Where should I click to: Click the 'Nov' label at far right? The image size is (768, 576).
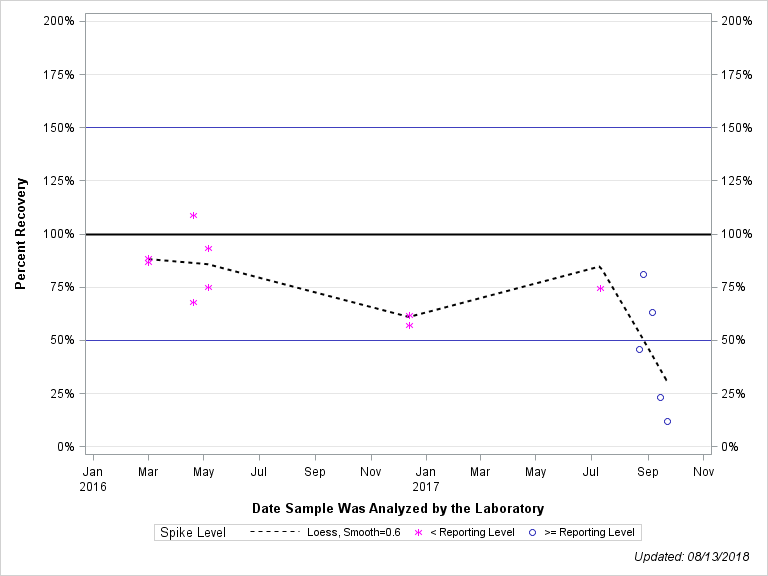[x=703, y=472]
